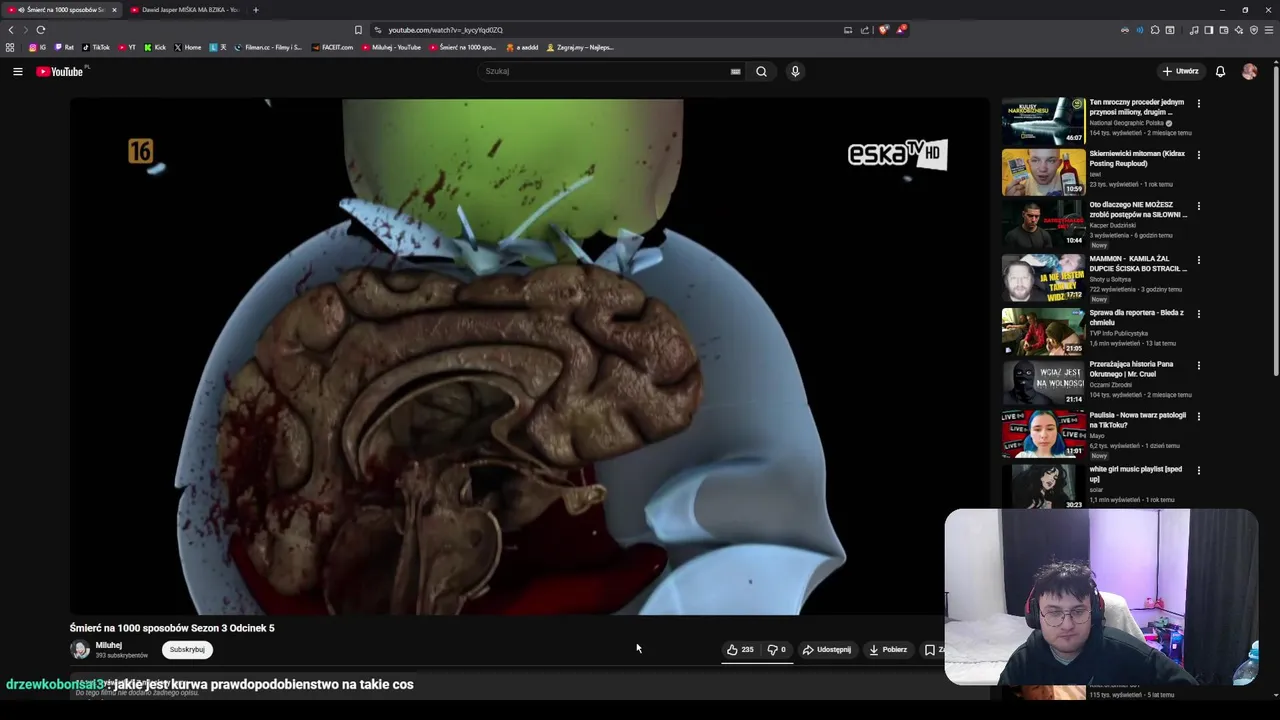
Task: Open options for Ten mroczny proceder video
Action: [1199, 103]
